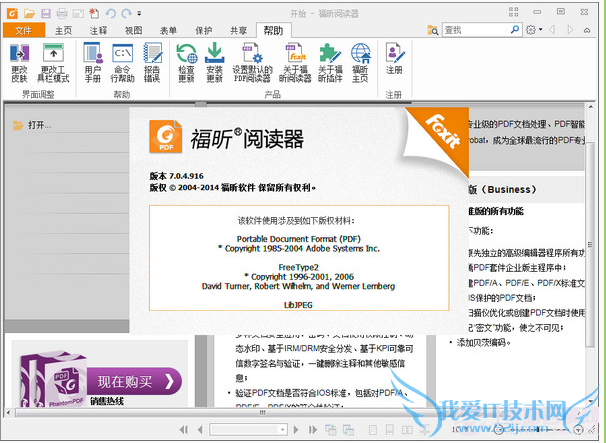
Task: Set as default PDF reader (设置默认的PDF阅读器)
Action: (251, 60)
